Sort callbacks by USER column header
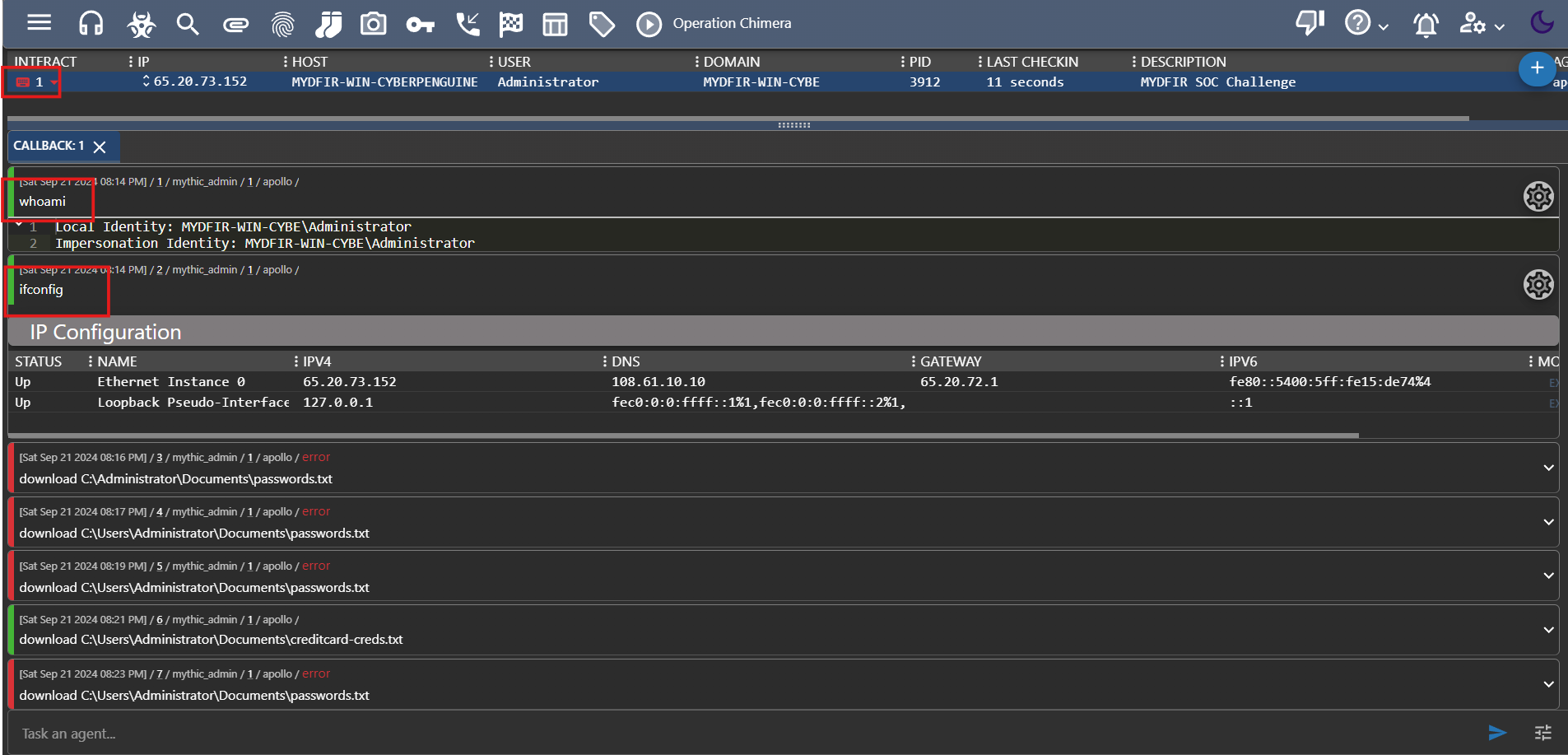This screenshot has height=755, width=1568. pyautogui.click(x=514, y=62)
